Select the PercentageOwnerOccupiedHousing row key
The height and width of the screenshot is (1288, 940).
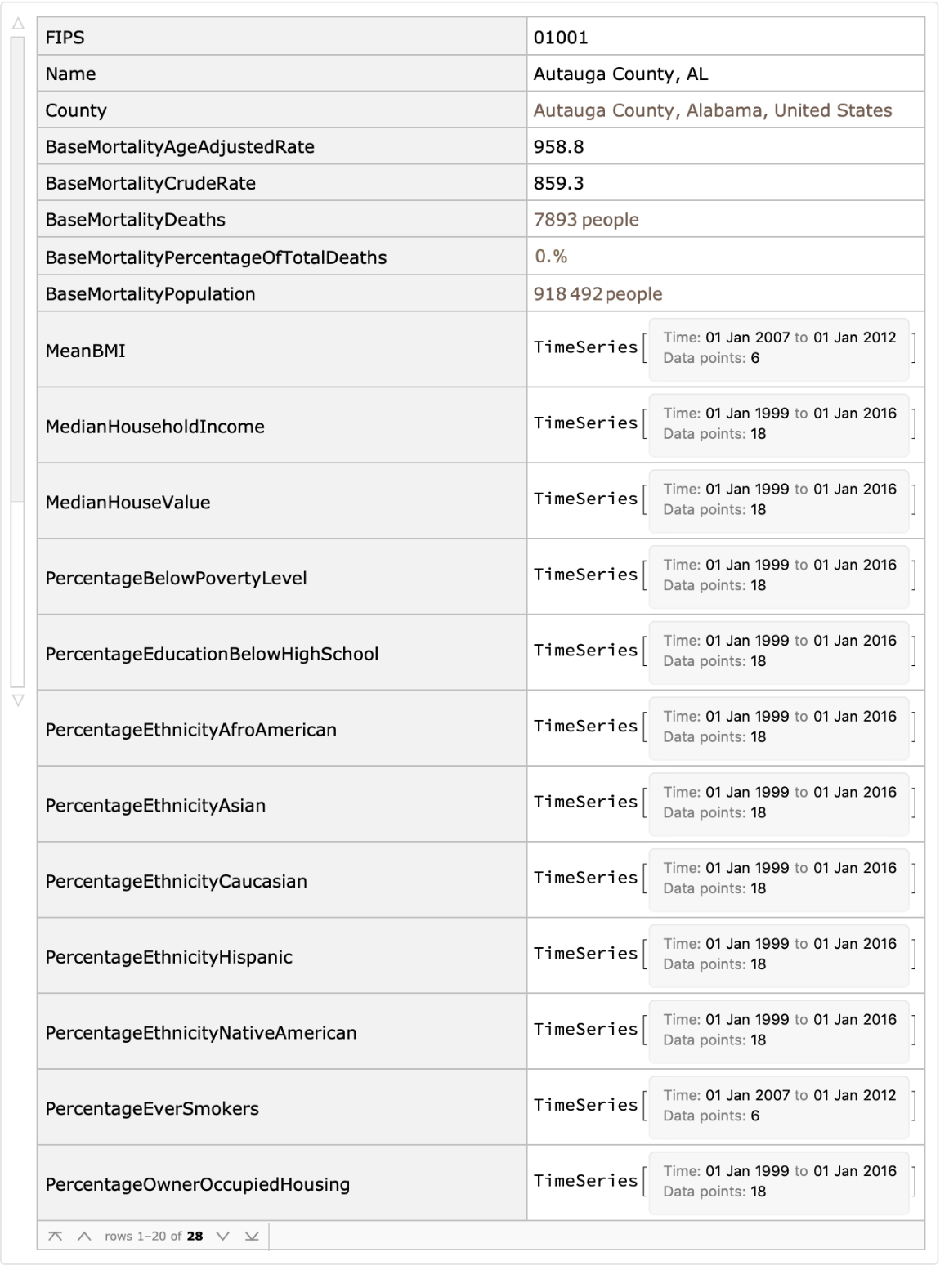pyautogui.click(x=197, y=1185)
